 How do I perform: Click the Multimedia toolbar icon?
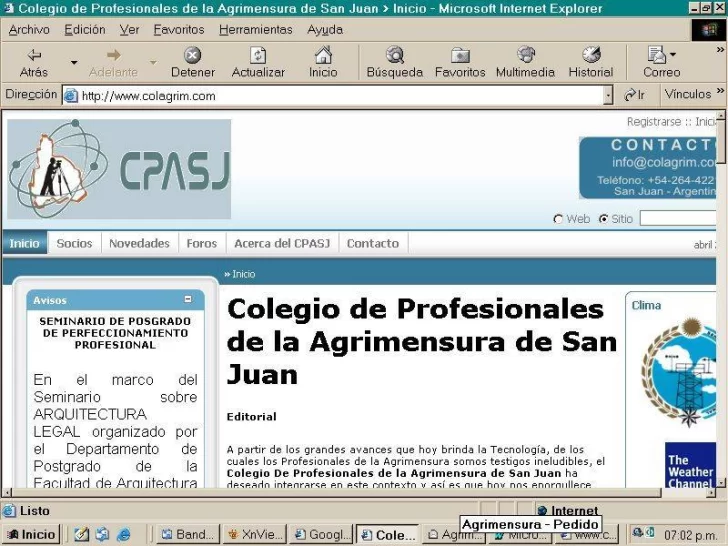525,55
